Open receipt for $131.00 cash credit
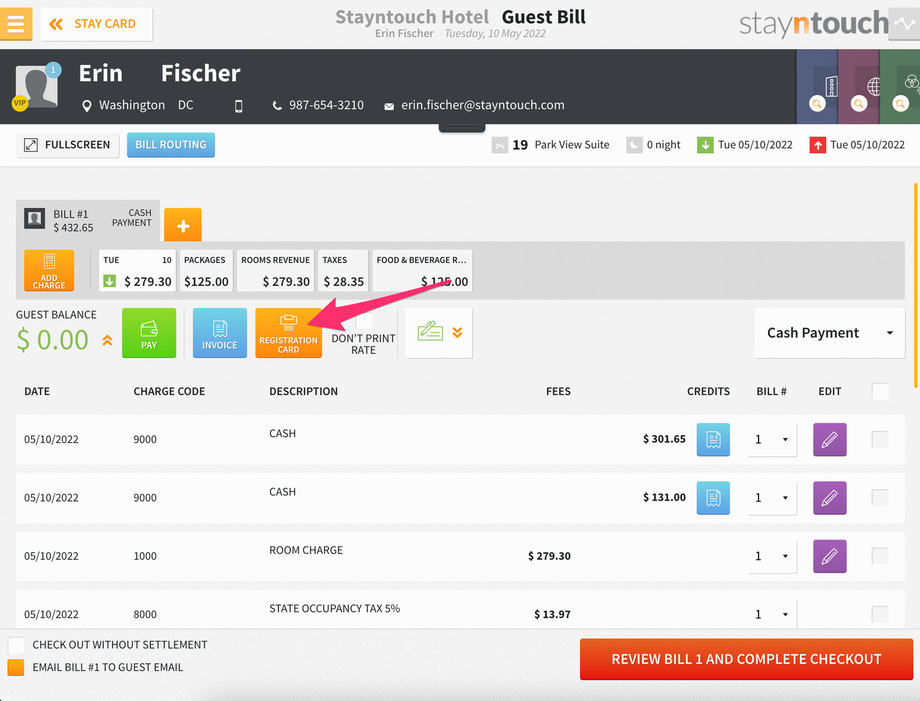Viewport: 920px width, 701px height. click(713, 498)
